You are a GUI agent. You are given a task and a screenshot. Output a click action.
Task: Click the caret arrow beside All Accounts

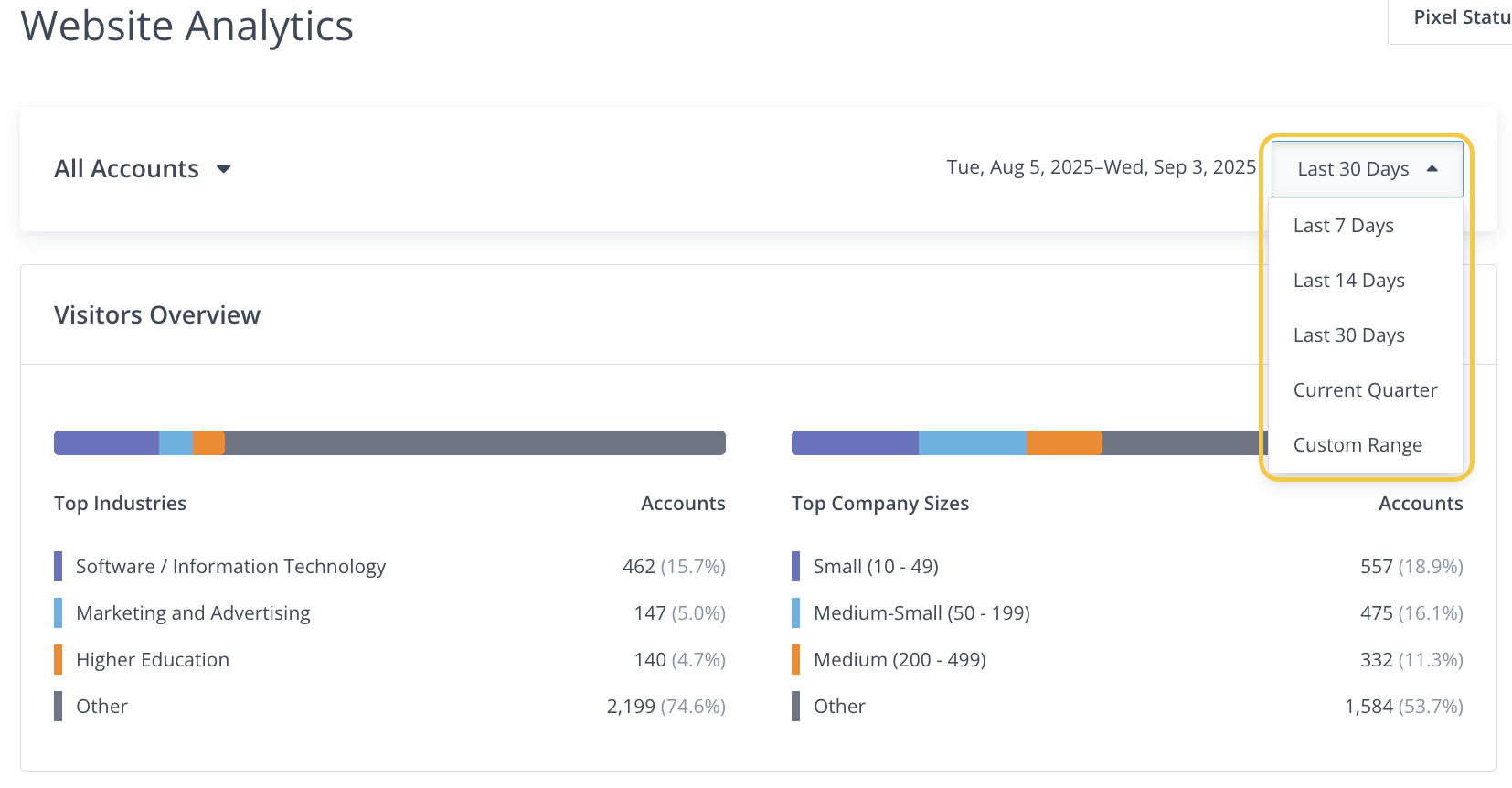(223, 169)
